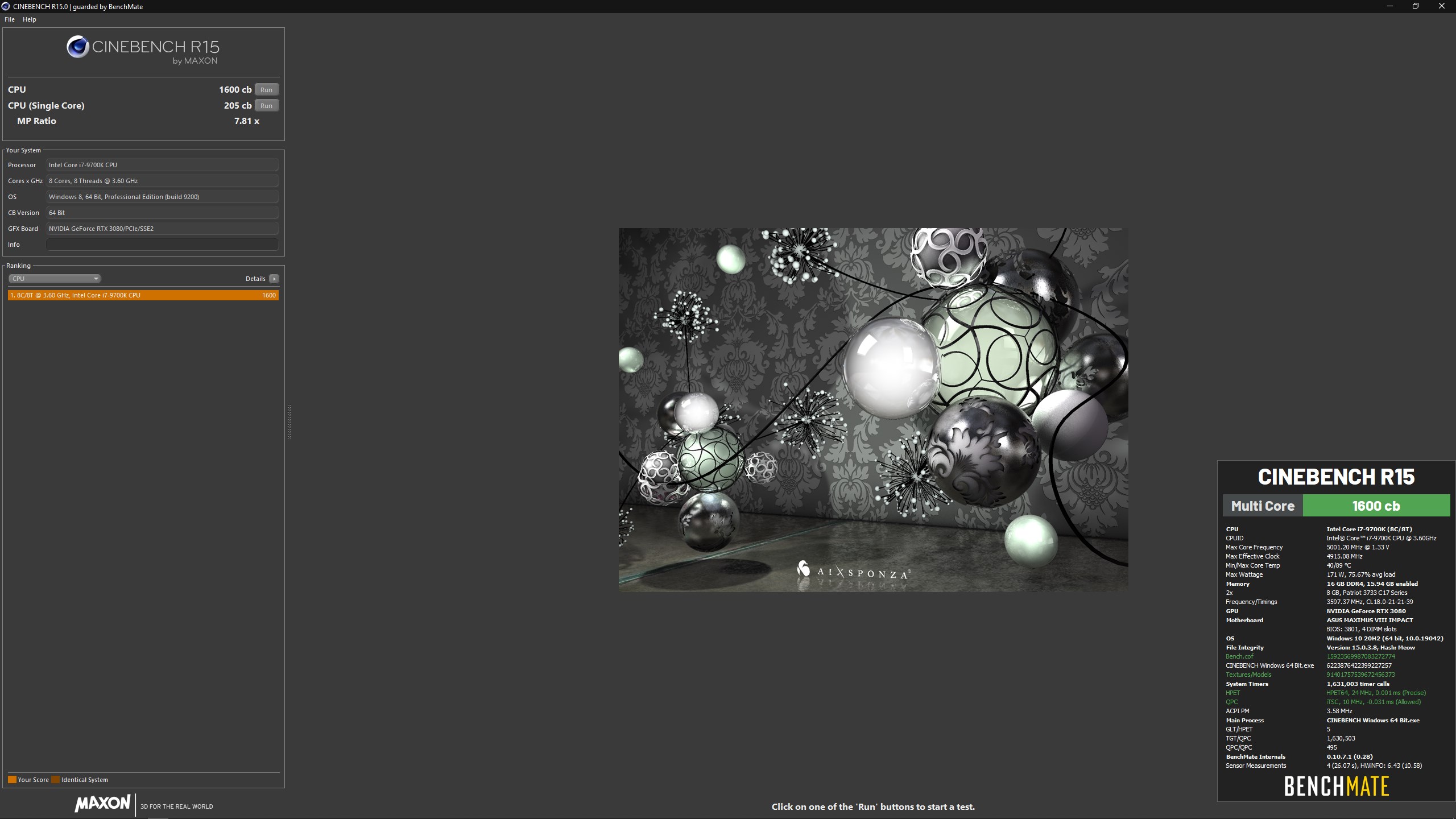Screen dimensions: 1456x819
Task: Click the MAXON logo at bottom
Action: pyautogui.click(x=102, y=803)
